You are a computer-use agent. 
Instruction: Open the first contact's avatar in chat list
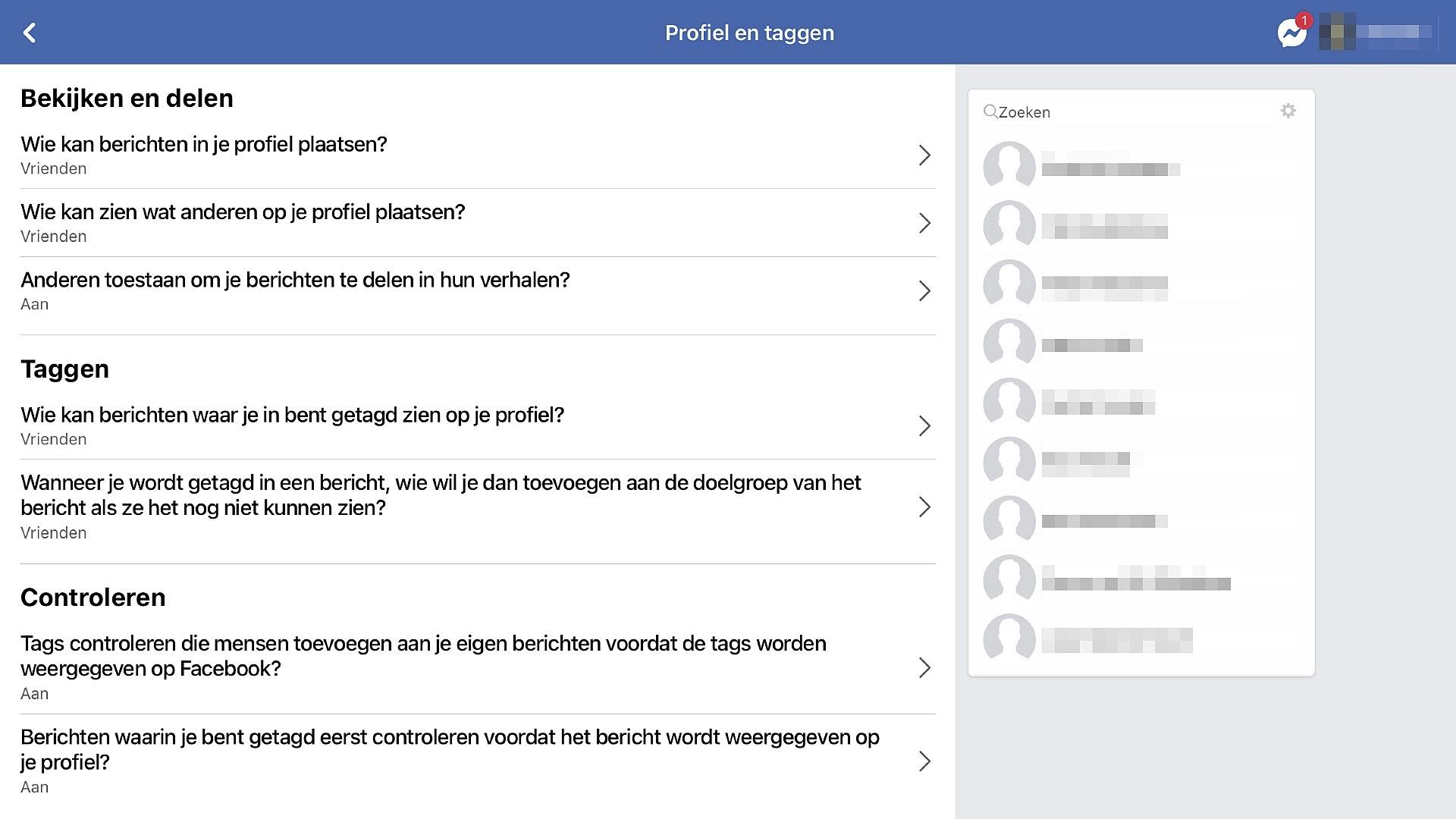click(1009, 165)
